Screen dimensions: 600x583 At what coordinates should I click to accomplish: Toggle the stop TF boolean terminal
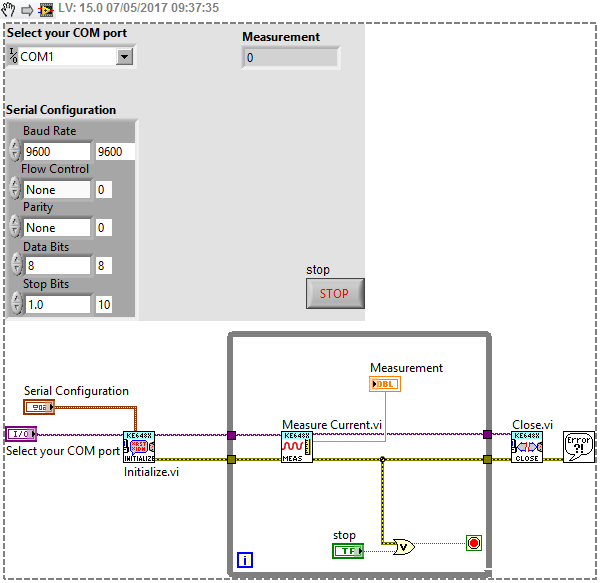pos(348,551)
